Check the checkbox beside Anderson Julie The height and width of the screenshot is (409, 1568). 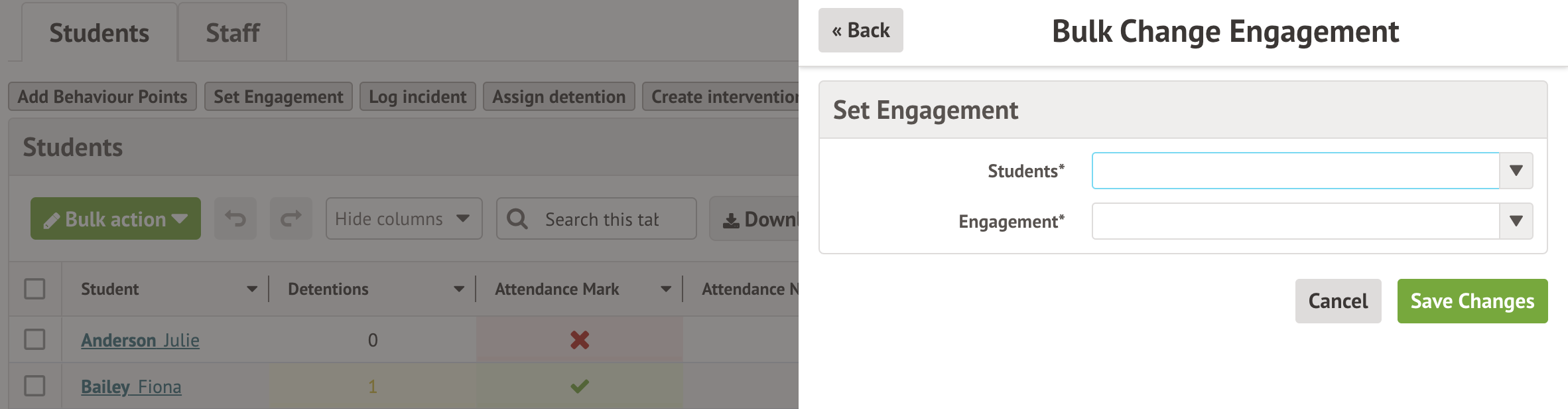point(34,339)
